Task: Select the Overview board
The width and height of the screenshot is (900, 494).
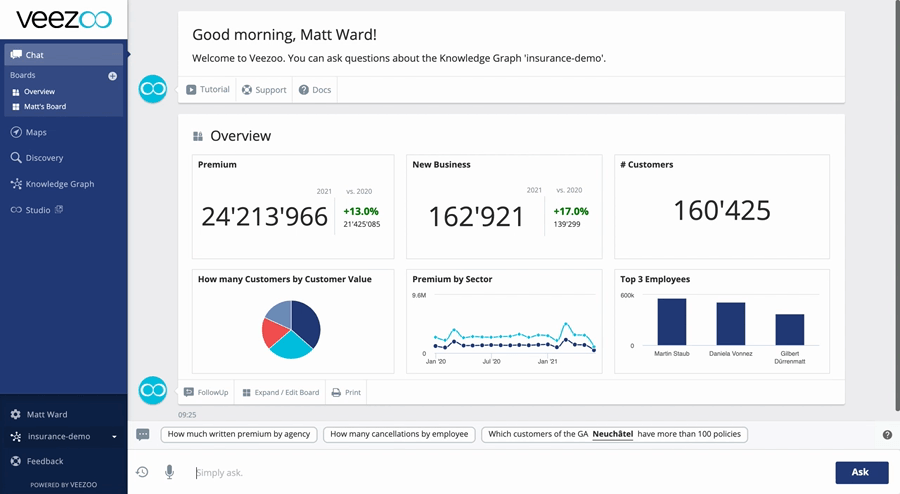Action: point(39,91)
